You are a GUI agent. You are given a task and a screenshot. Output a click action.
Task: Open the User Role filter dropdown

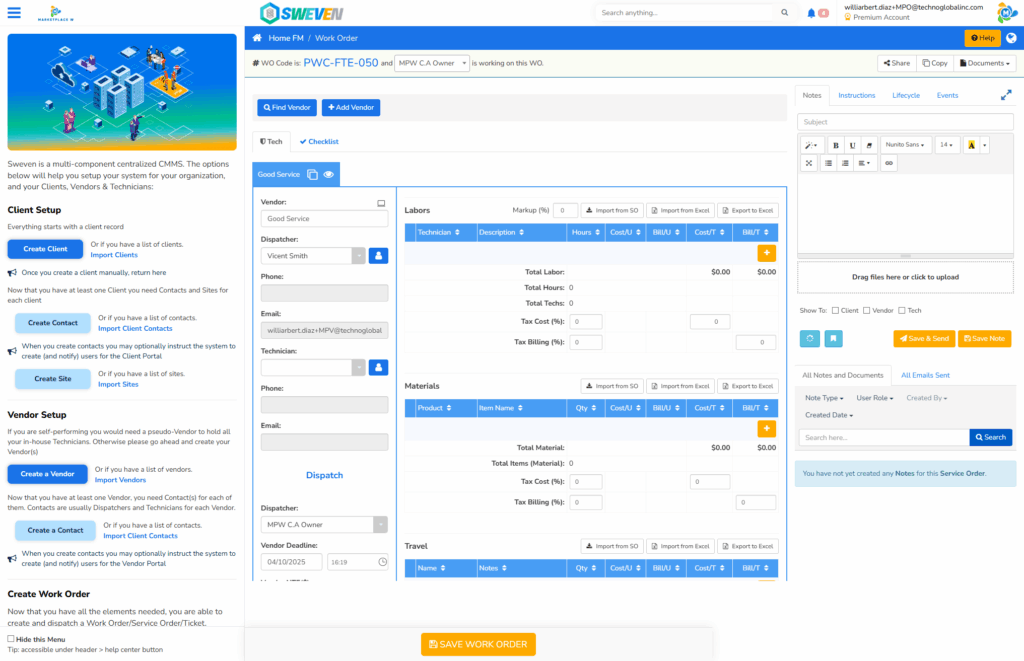point(875,398)
